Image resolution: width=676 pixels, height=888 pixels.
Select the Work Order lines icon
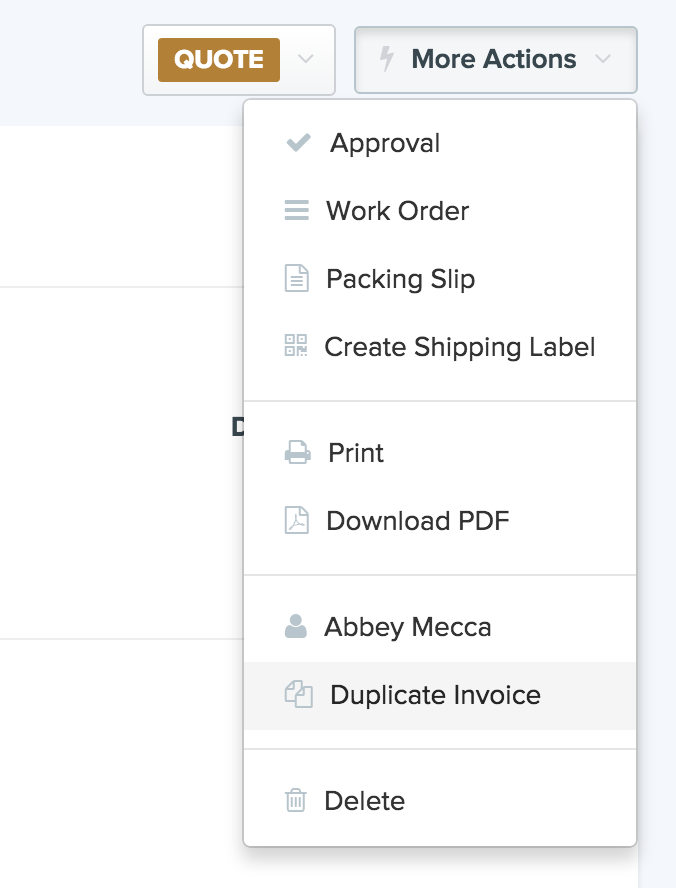297,210
